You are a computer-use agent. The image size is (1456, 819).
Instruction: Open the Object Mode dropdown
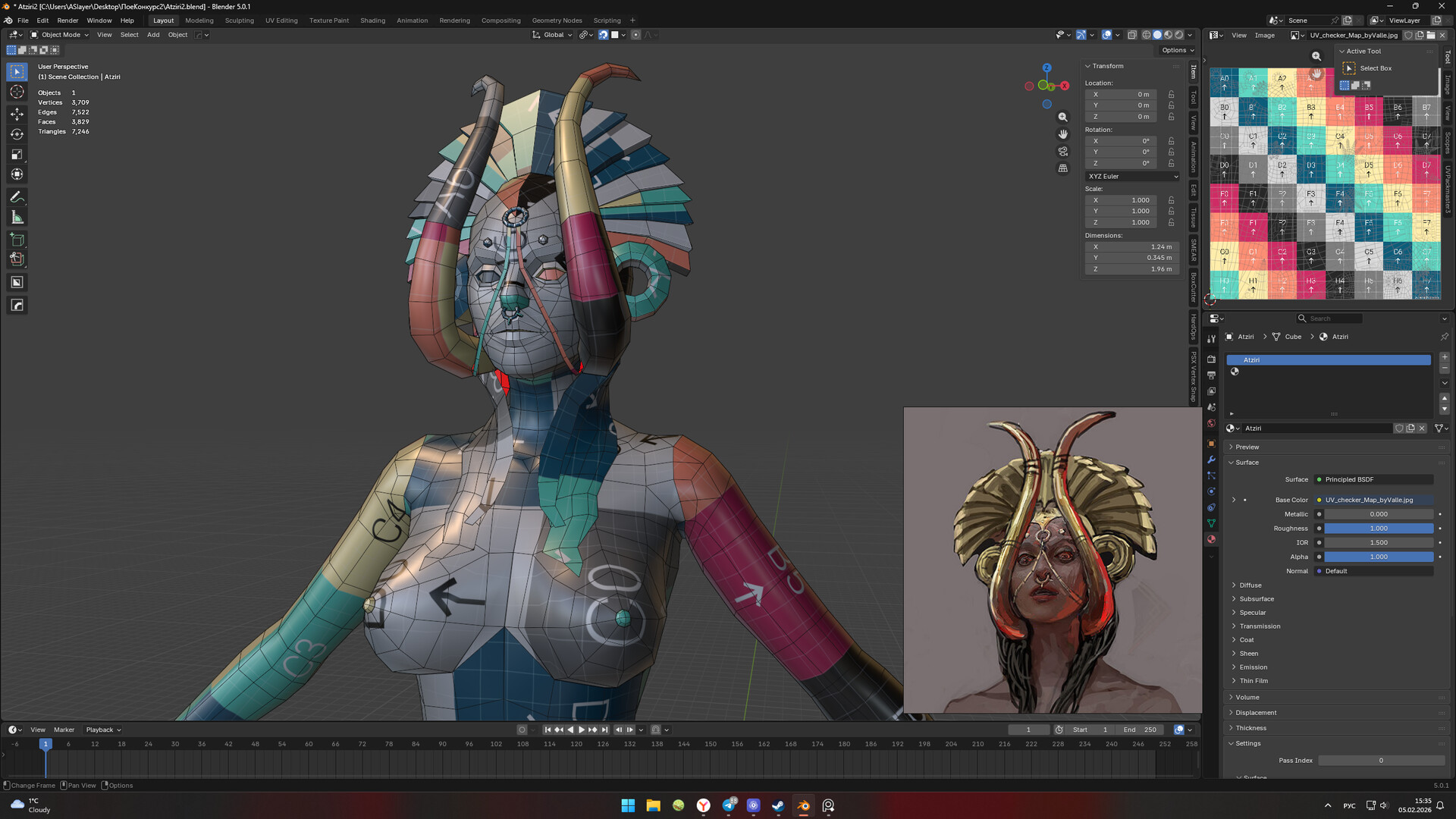pos(60,35)
